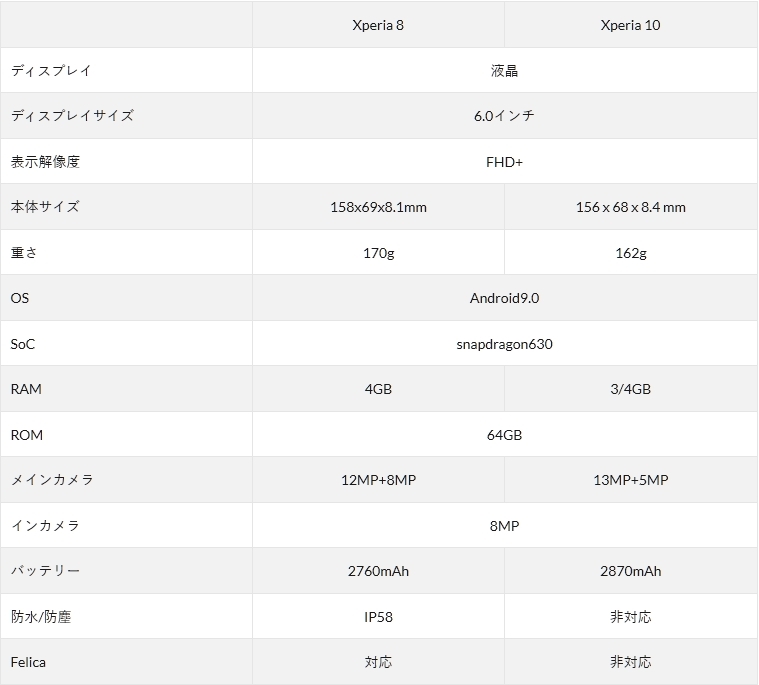Click the FHD+ resolution value
The width and height of the screenshot is (759, 685).
tap(504, 162)
